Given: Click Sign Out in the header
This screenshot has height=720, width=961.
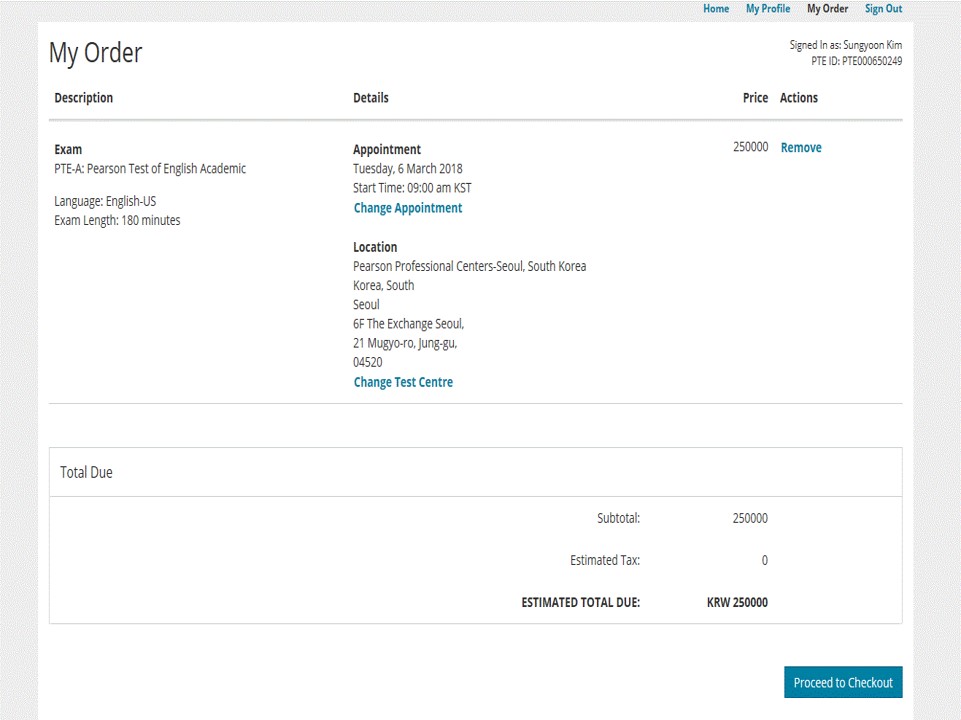Looking at the screenshot, I should (883, 9).
